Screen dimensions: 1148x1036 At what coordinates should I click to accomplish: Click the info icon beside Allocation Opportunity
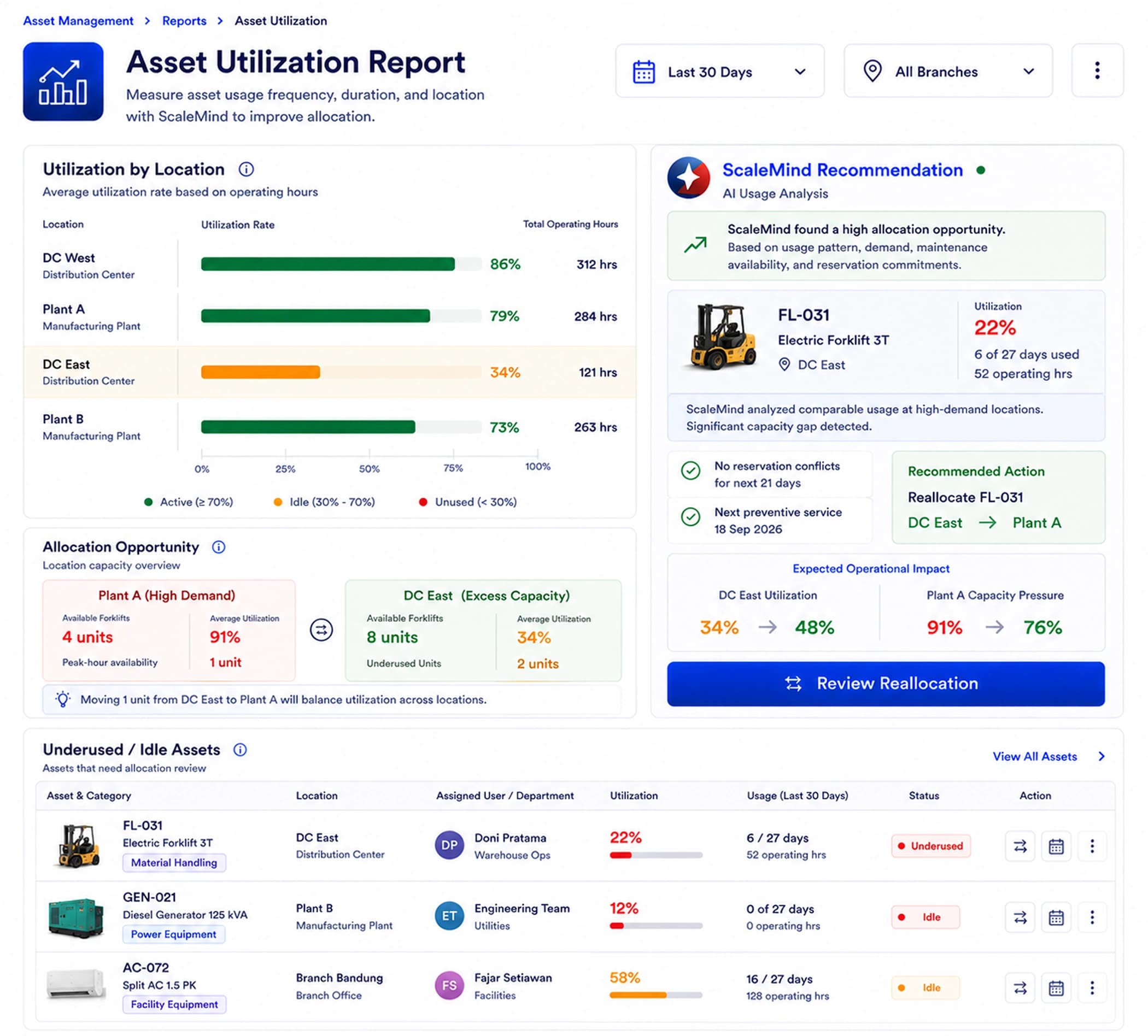219,547
